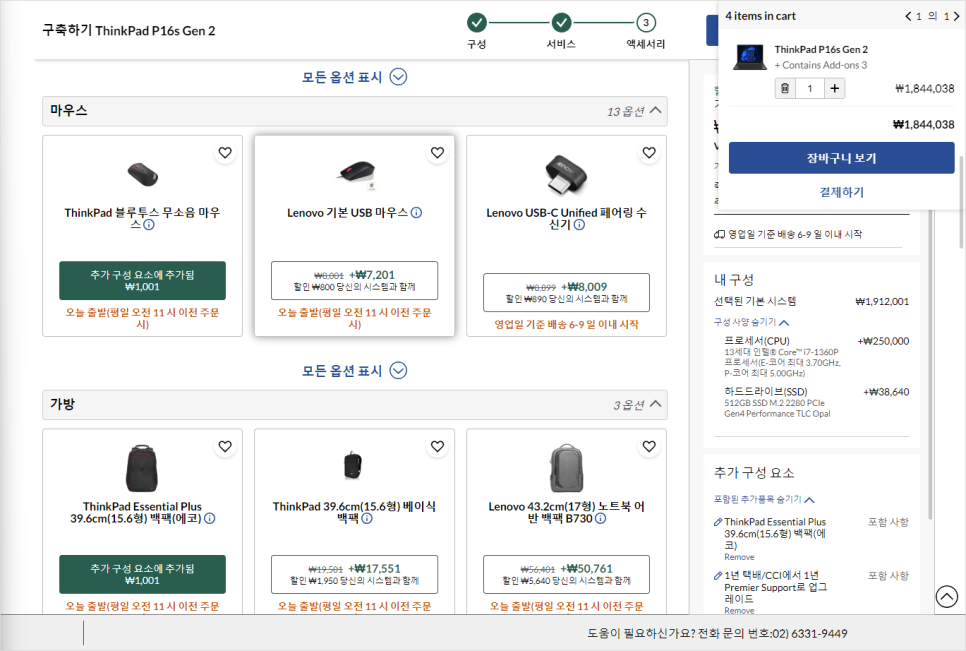This screenshot has height=651, width=966.
Task: Click USB-C Unified pairing receiver image
Action: tap(566, 174)
